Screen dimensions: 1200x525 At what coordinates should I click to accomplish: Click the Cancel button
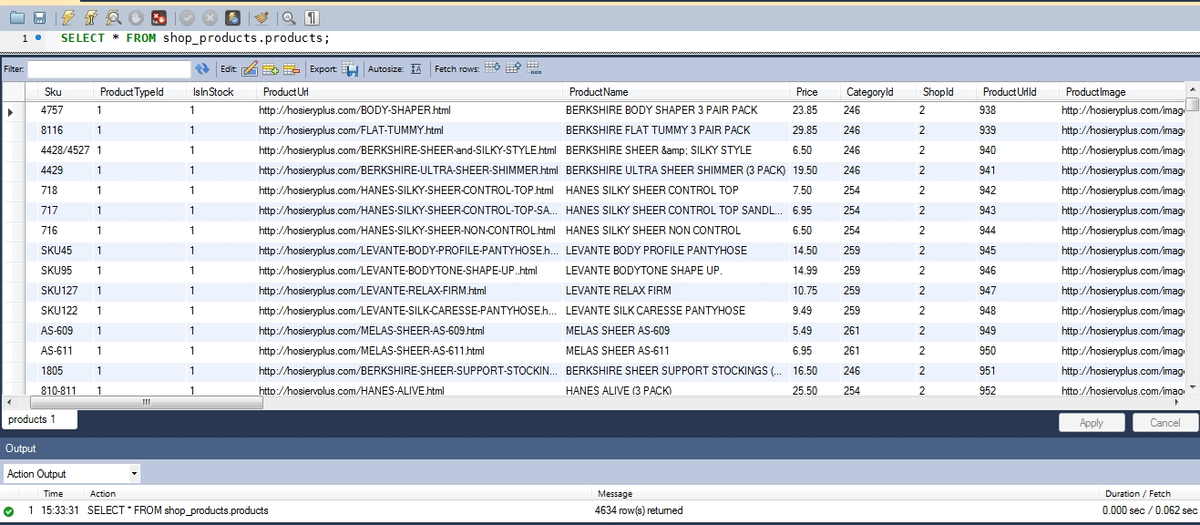click(x=1165, y=422)
